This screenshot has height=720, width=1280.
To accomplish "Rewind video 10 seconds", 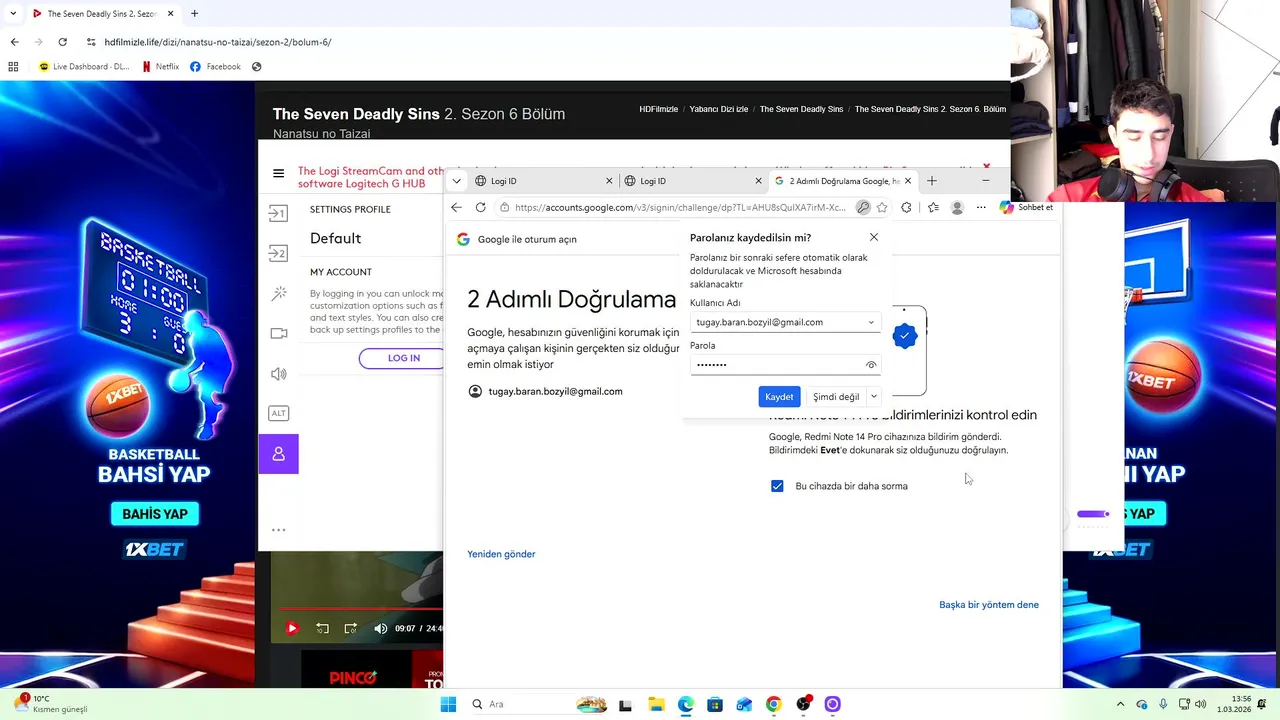I will pos(322,628).
